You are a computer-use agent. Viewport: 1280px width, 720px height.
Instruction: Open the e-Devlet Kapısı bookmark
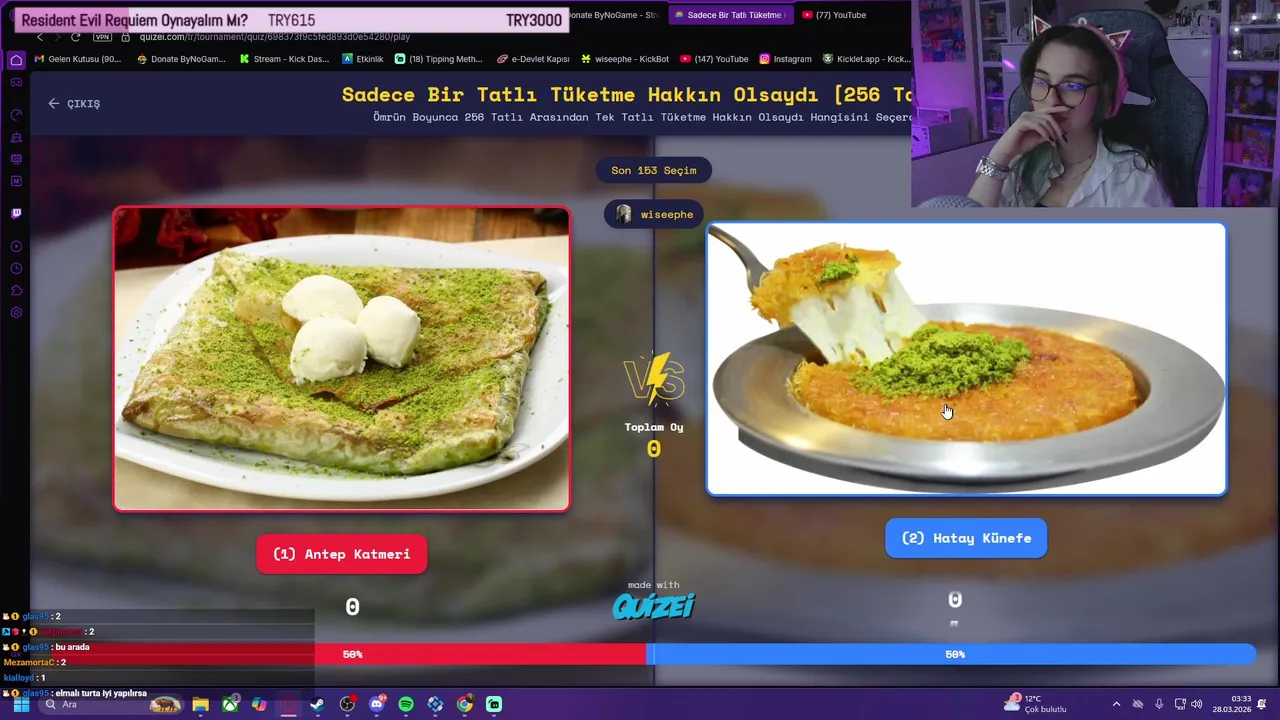(533, 59)
